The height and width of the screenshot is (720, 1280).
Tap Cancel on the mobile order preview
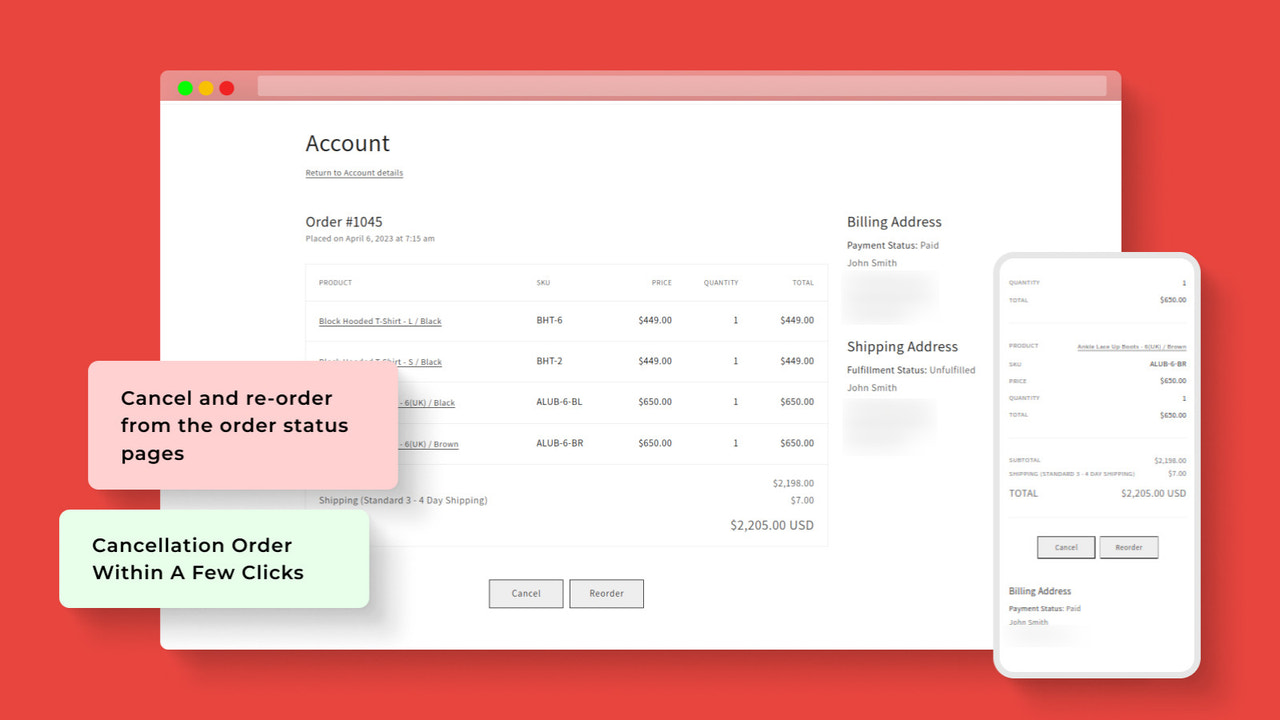coord(1065,547)
